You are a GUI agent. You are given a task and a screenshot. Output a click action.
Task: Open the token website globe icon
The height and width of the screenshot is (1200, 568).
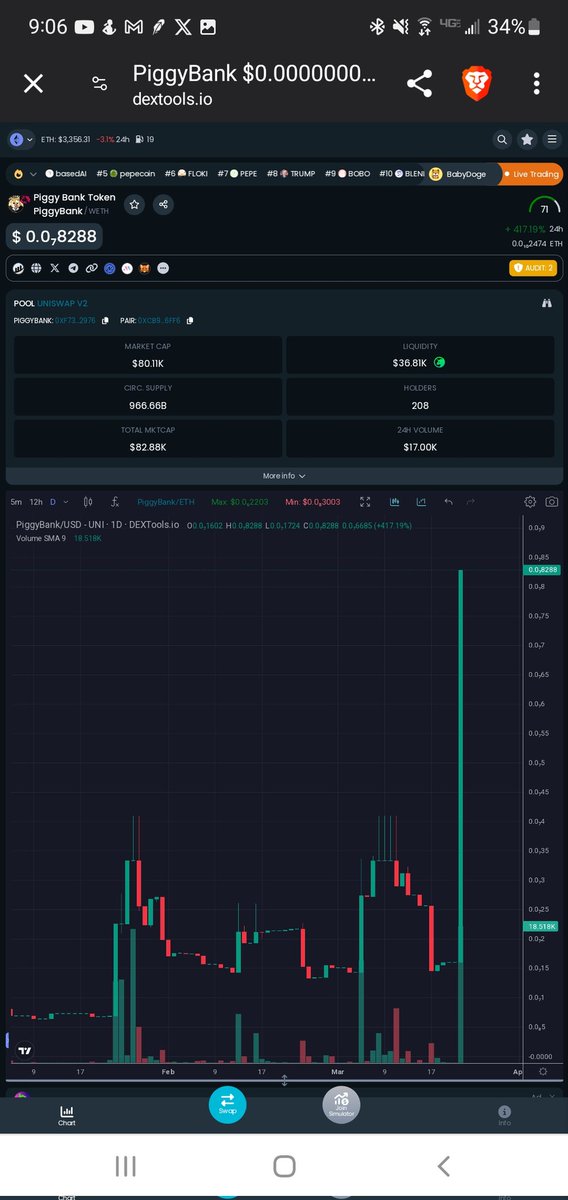pos(35,268)
